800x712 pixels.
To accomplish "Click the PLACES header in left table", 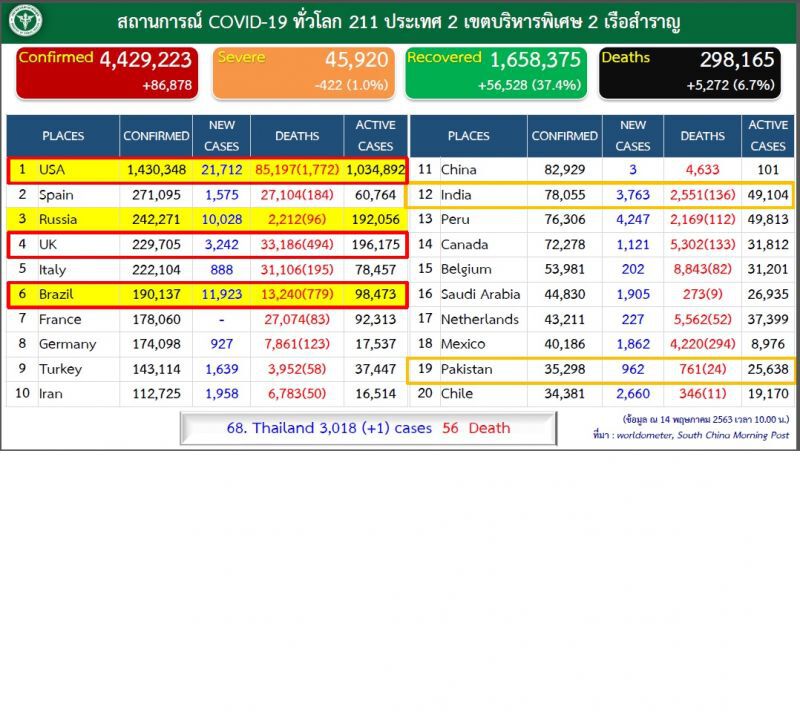I will pyautogui.click(x=63, y=136).
